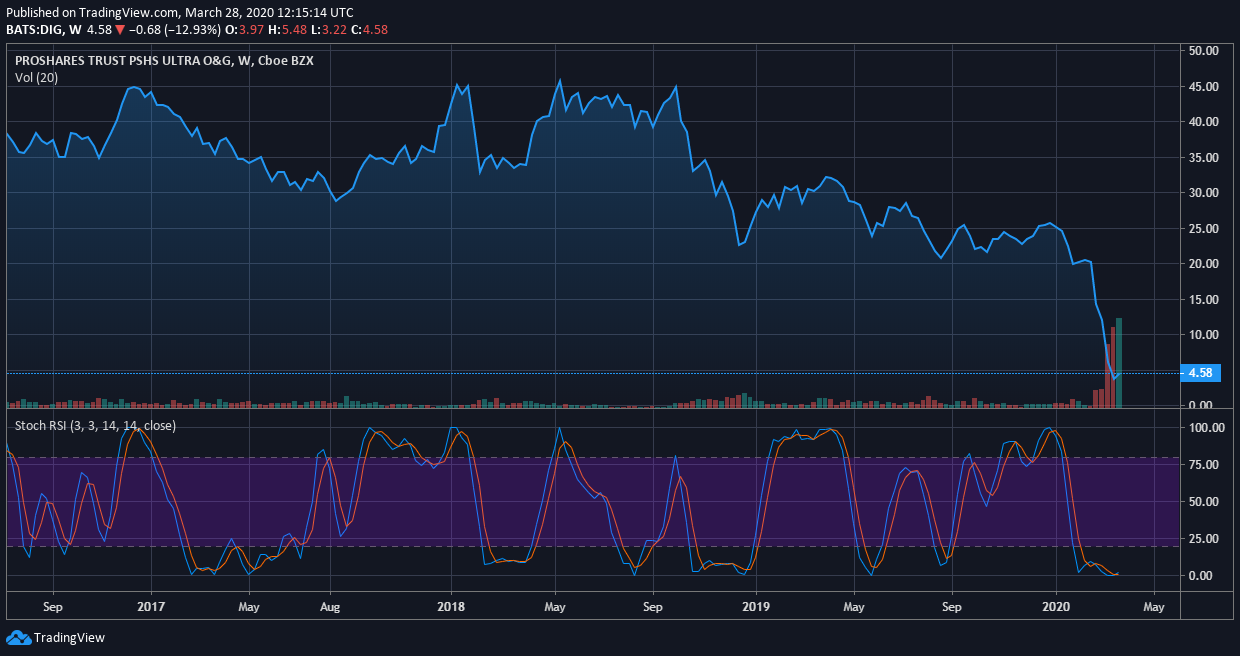
Task: Select the 'Stoch RSI (3, 3, 14, 14, close)' label
Action: click(x=95, y=425)
